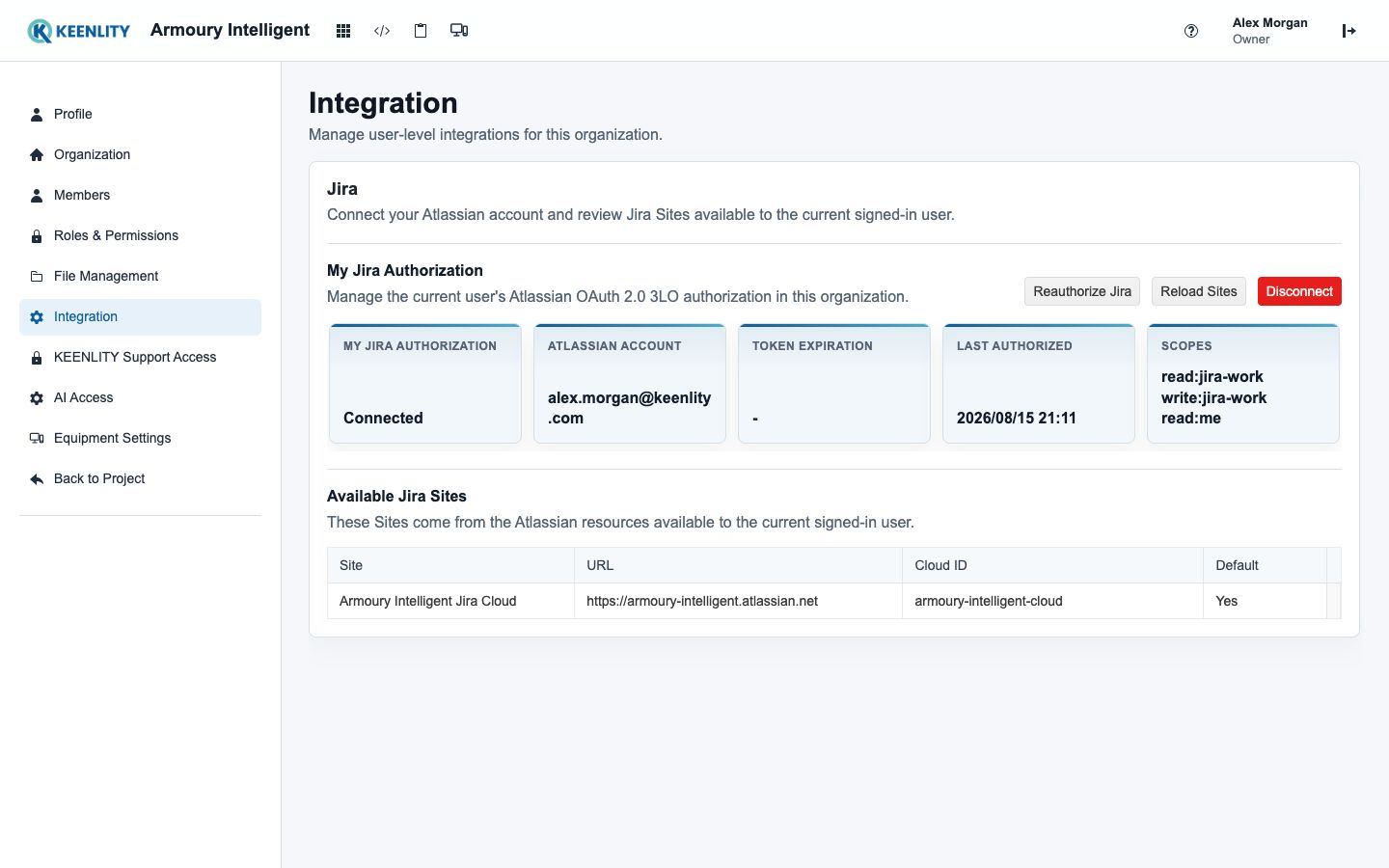Open the code brackets icon in header
The height and width of the screenshot is (868, 1389).
click(x=382, y=31)
